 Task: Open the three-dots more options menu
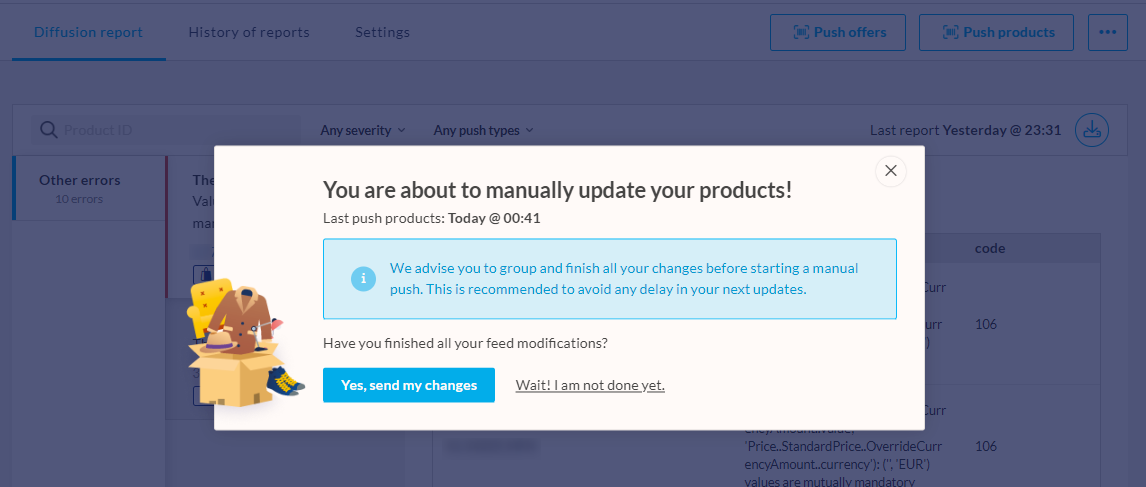pyautogui.click(x=1107, y=32)
